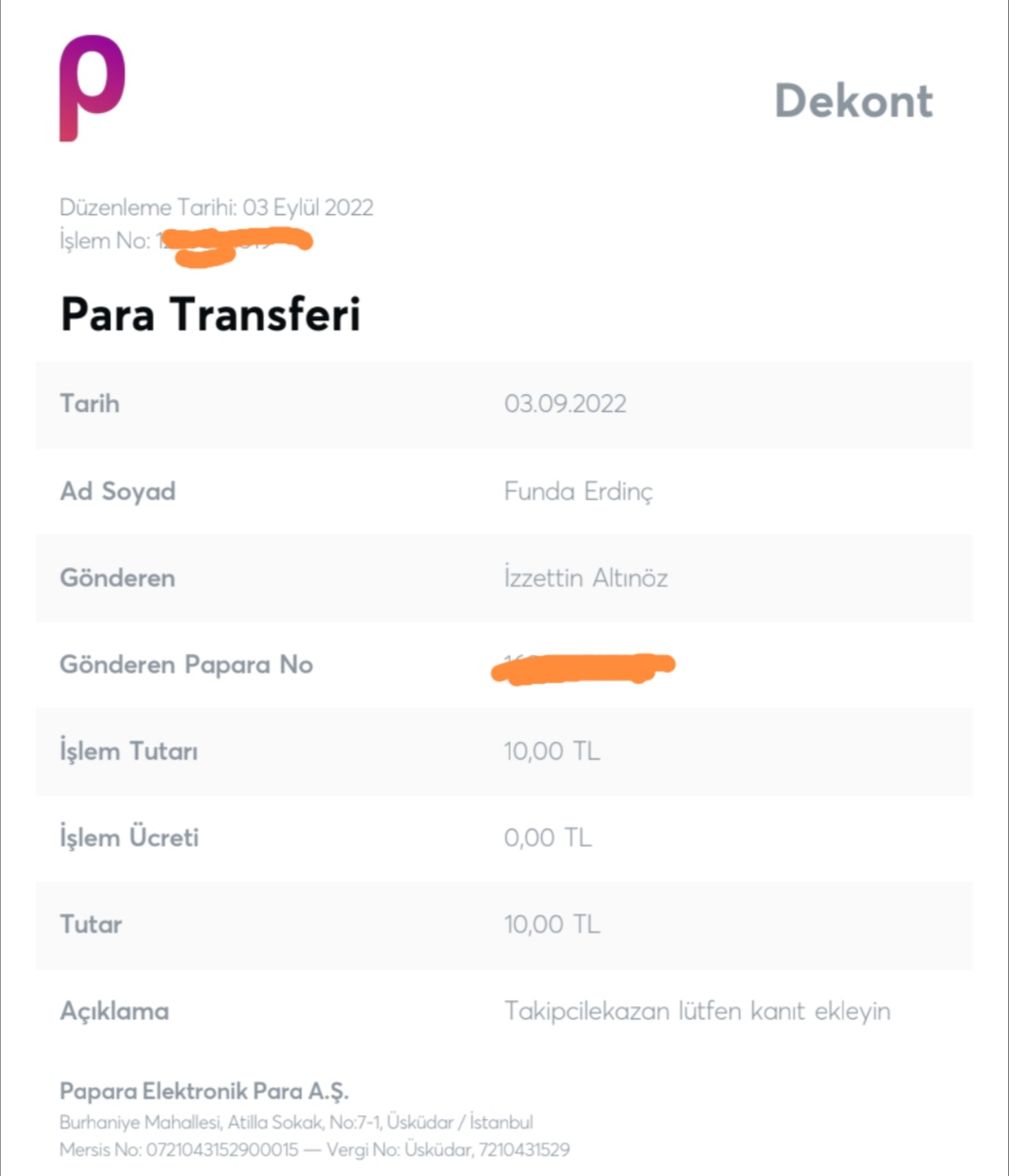This screenshot has width=1009, height=1176.
Task: Click the purple Papara logo
Action: click(92, 88)
